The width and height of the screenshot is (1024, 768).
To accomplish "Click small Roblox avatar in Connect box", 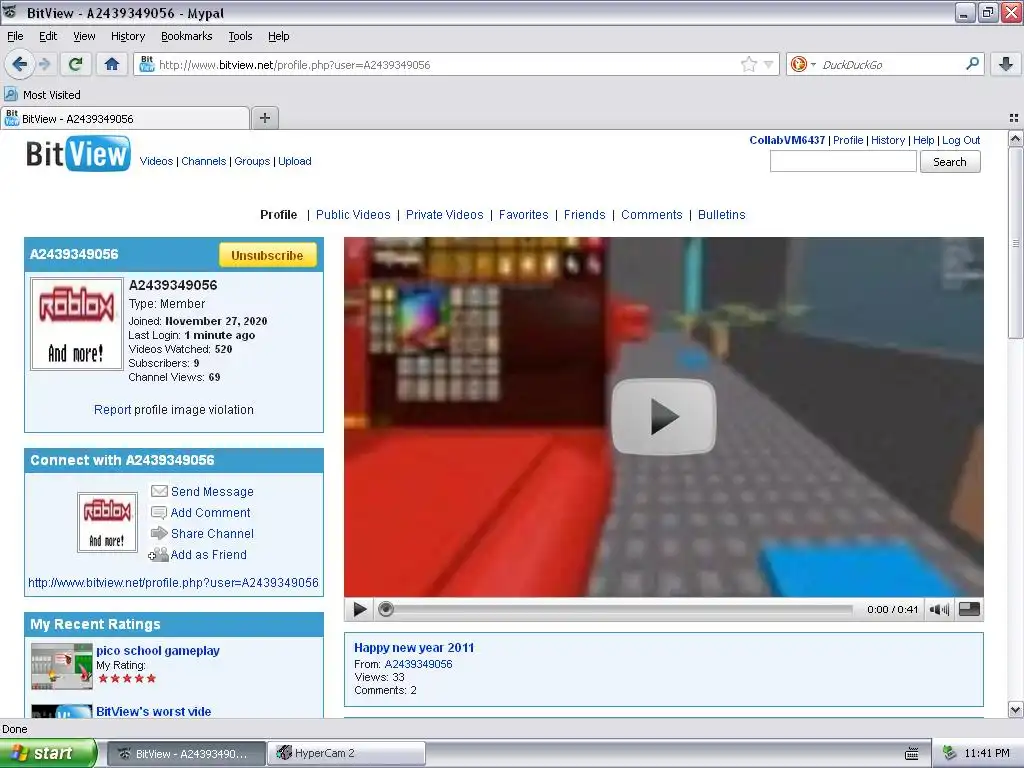I will click(x=107, y=522).
